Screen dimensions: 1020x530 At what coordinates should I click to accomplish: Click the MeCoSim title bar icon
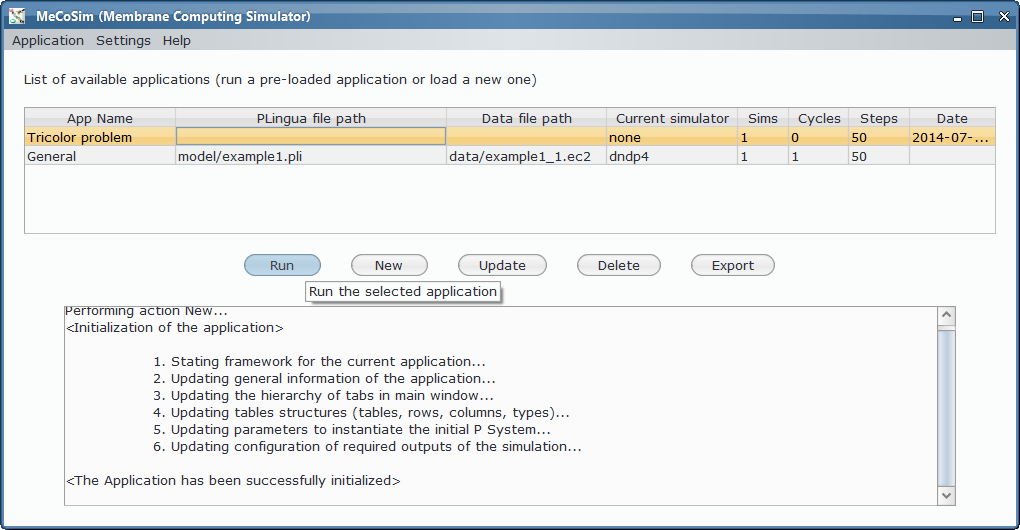(x=17, y=16)
